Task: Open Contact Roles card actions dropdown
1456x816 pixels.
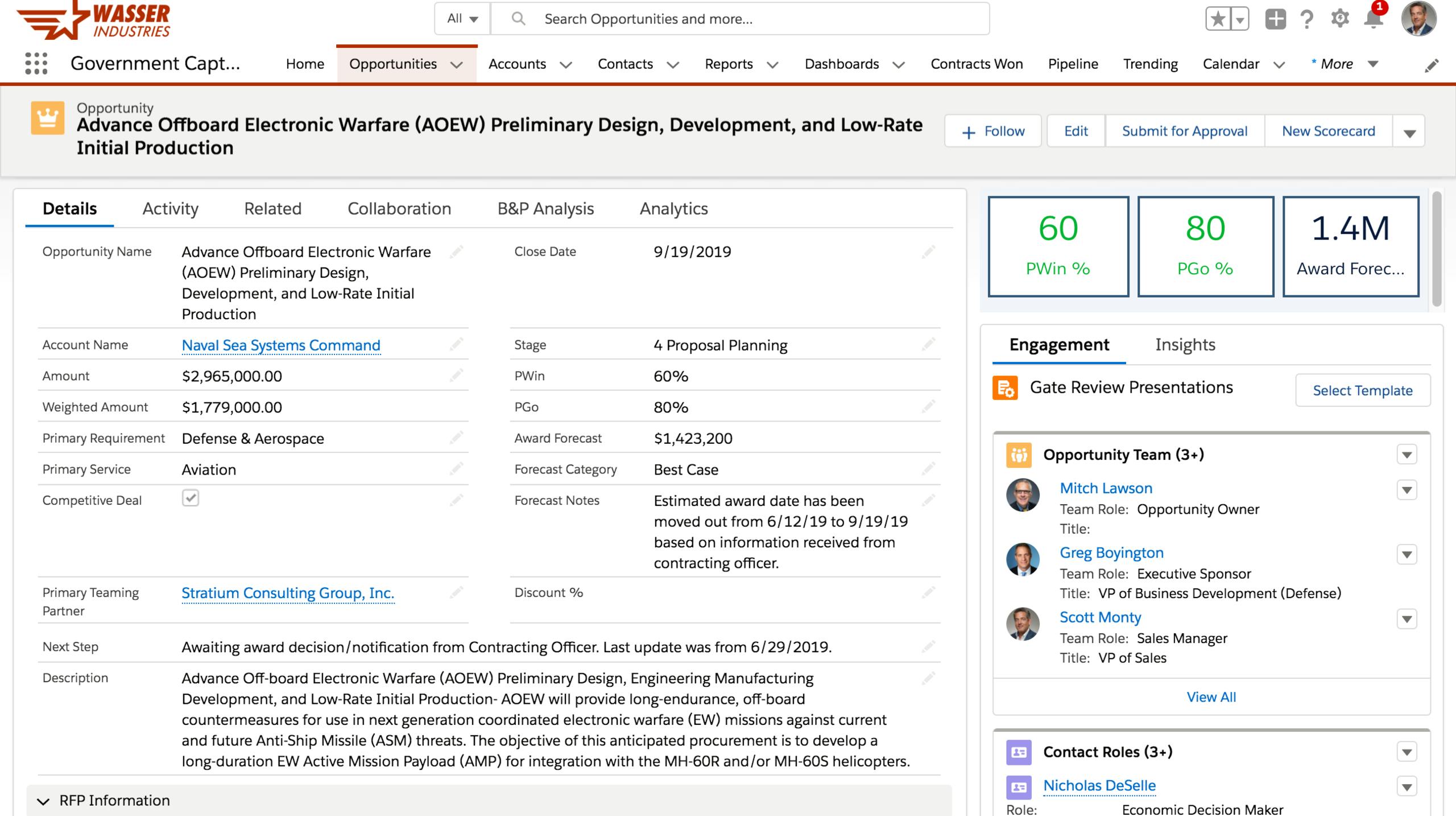Action: [x=1407, y=752]
